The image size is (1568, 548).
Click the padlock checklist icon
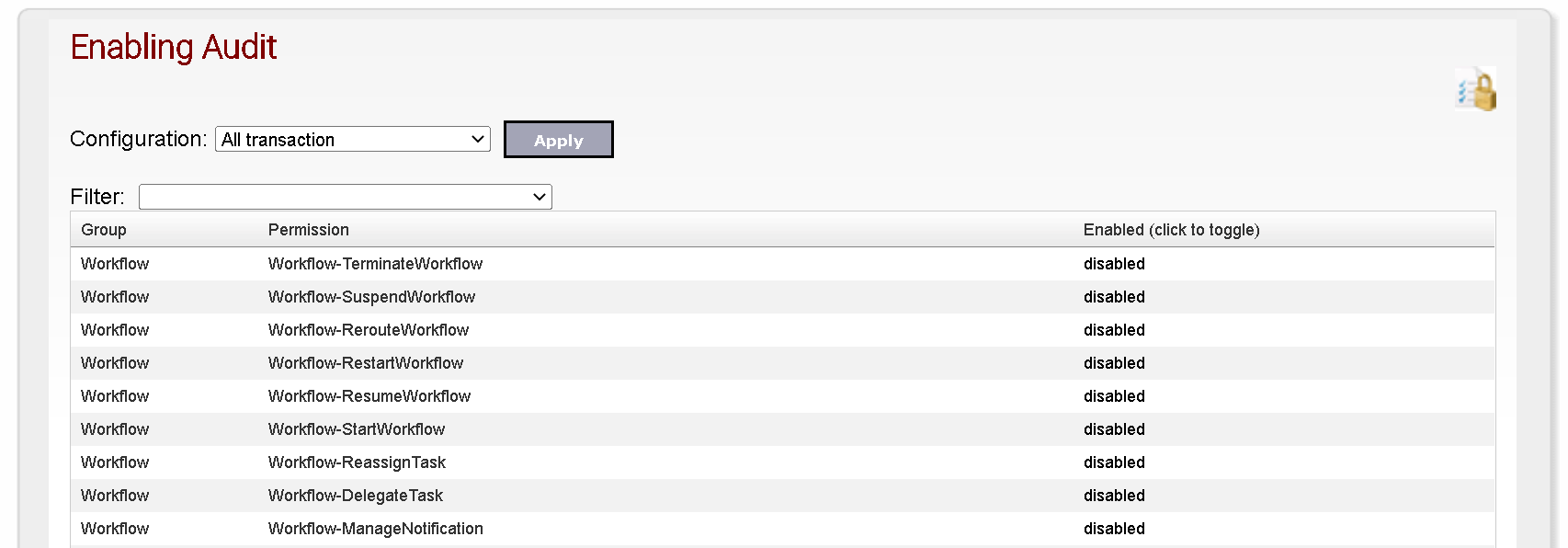point(1475,89)
